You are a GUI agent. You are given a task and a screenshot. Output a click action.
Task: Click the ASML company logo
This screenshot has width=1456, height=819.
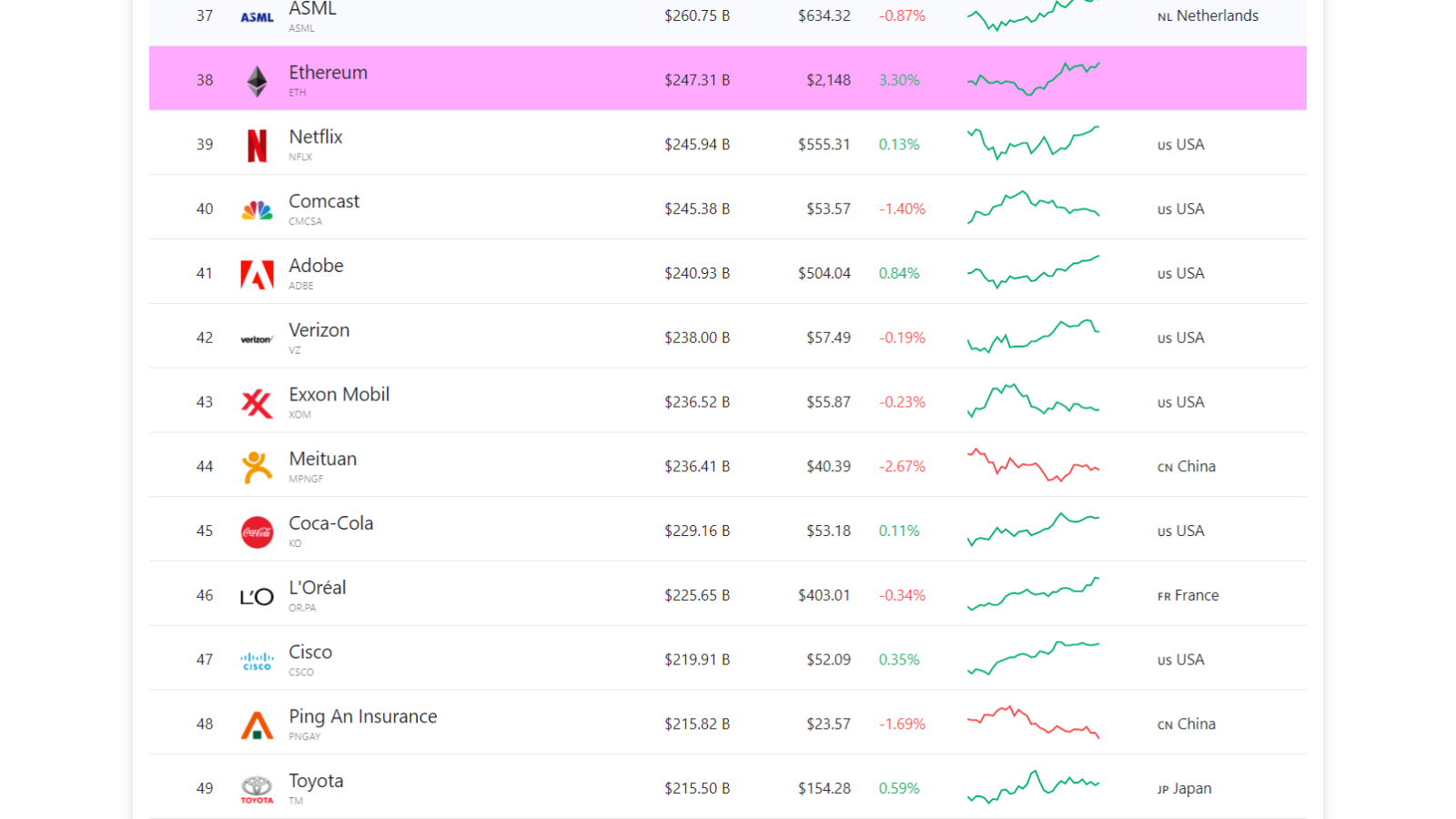coord(257,16)
